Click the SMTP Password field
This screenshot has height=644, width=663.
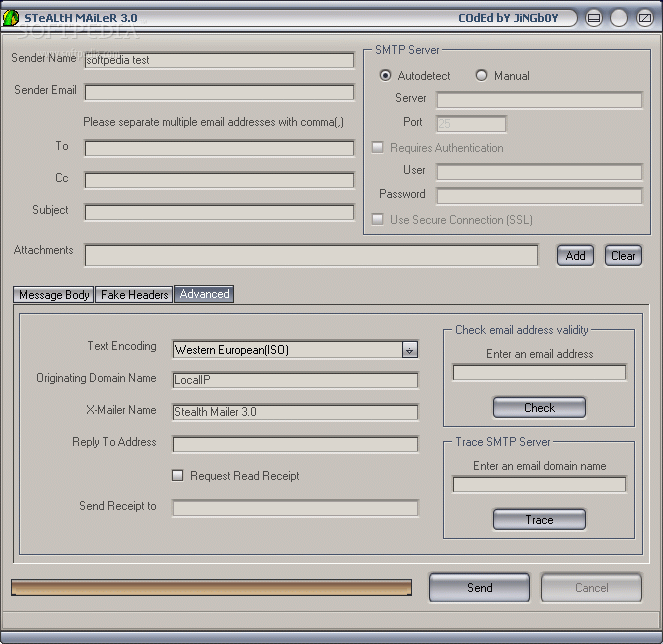pos(540,196)
